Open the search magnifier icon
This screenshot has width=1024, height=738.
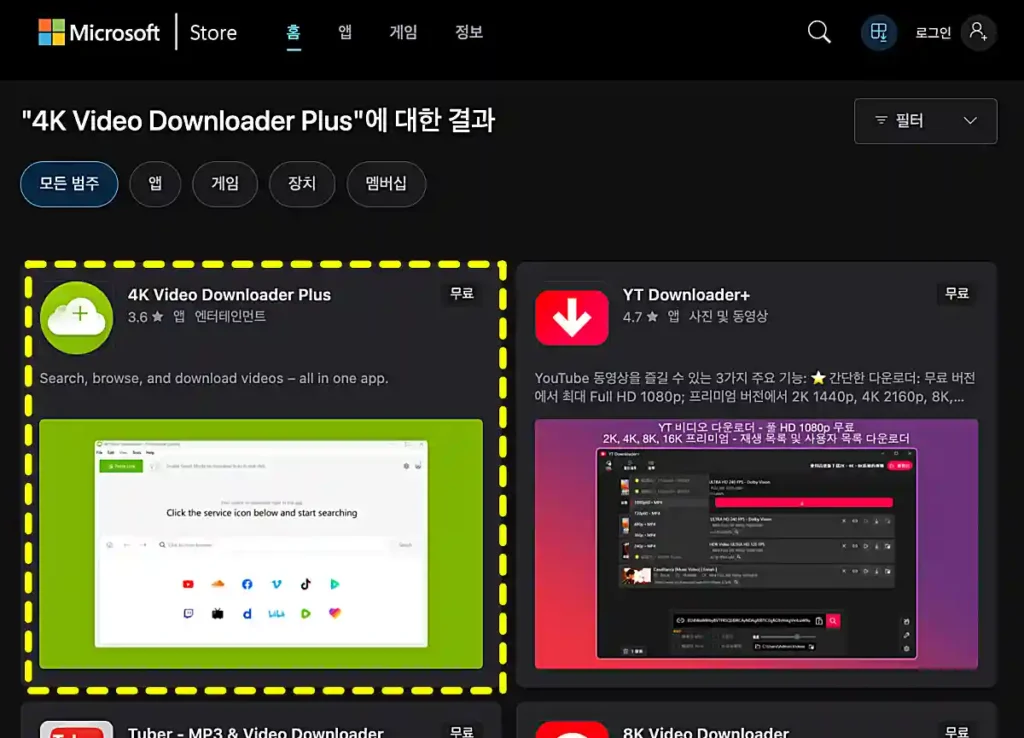coord(818,31)
